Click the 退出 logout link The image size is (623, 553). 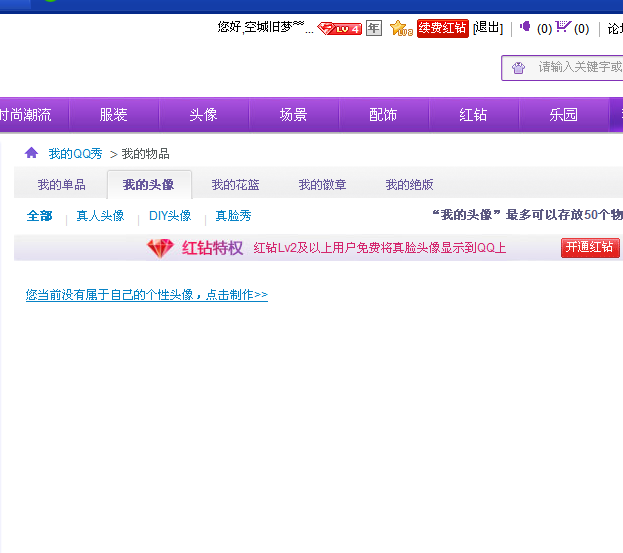click(x=488, y=28)
